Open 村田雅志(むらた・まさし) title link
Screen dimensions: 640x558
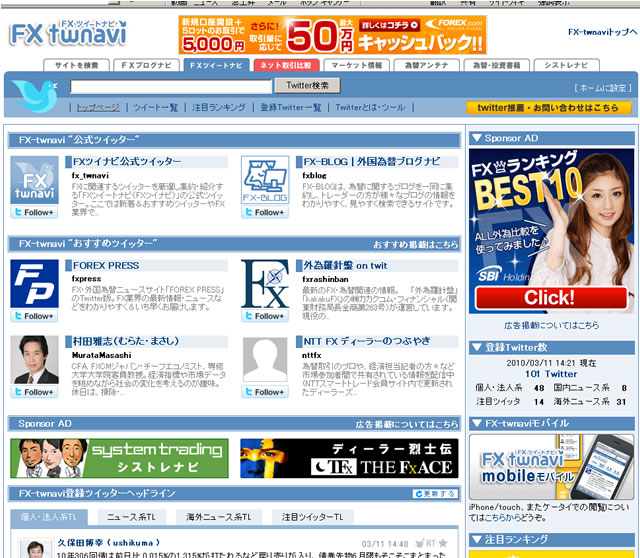click(x=126, y=341)
